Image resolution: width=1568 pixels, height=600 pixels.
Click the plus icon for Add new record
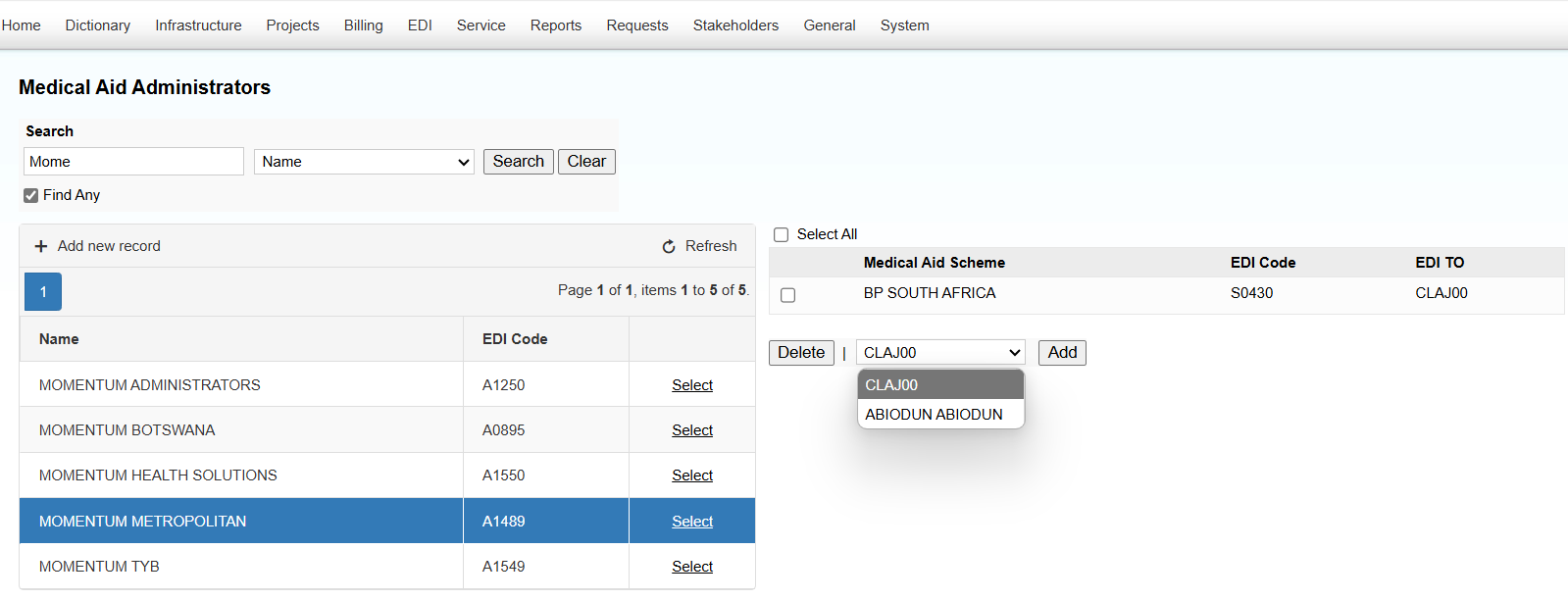pos(41,246)
